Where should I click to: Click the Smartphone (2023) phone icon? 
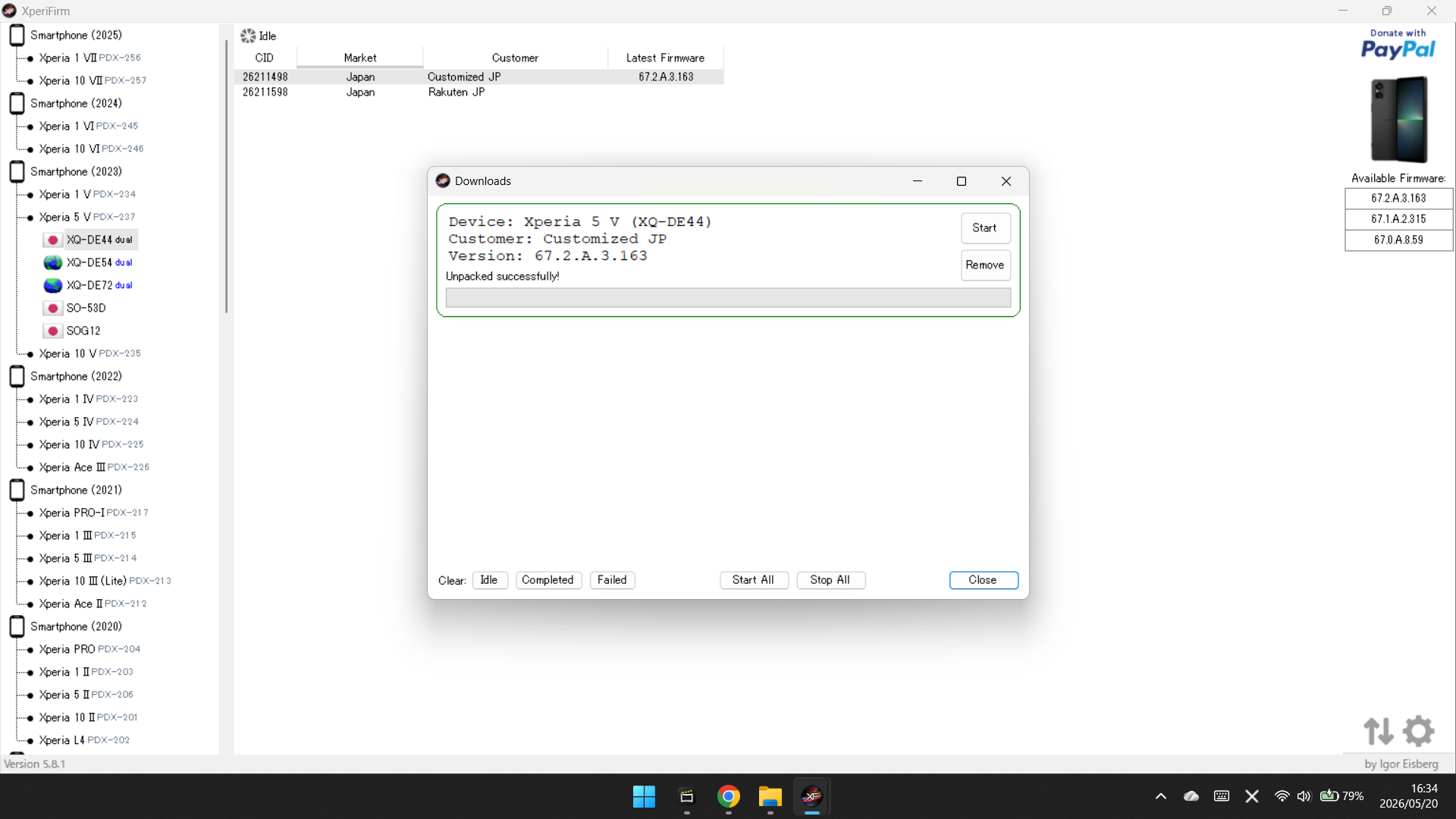17,171
